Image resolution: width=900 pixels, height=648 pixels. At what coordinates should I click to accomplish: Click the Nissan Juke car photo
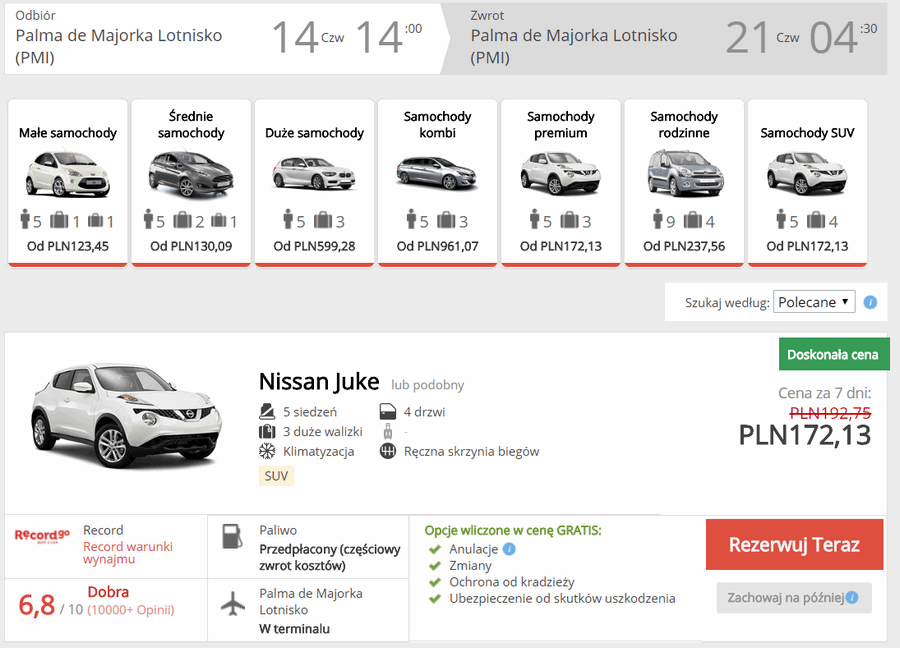tap(126, 414)
